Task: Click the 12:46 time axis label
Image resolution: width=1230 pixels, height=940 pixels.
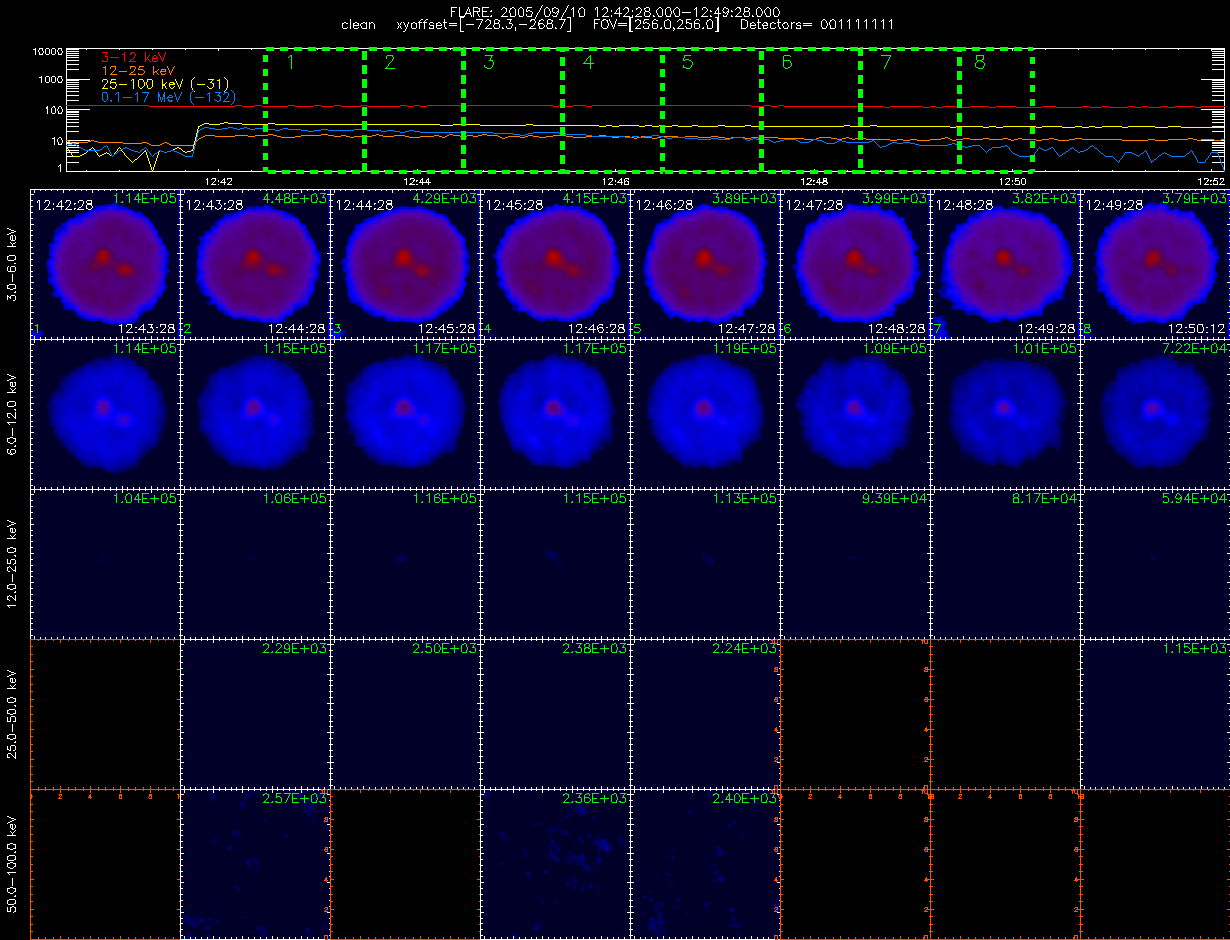Action: click(x=616, y=182)
